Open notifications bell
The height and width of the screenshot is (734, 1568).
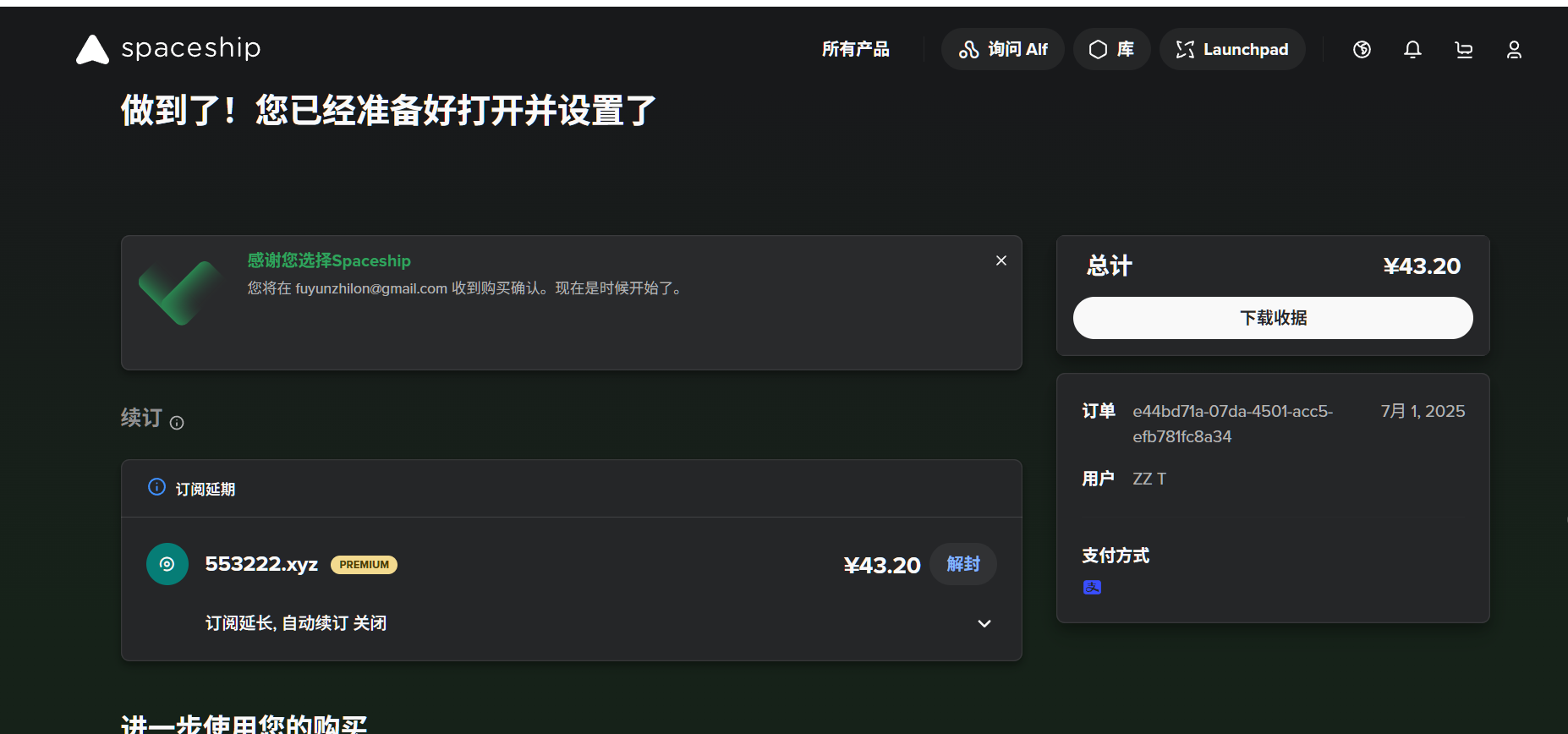pos(1412,50)
